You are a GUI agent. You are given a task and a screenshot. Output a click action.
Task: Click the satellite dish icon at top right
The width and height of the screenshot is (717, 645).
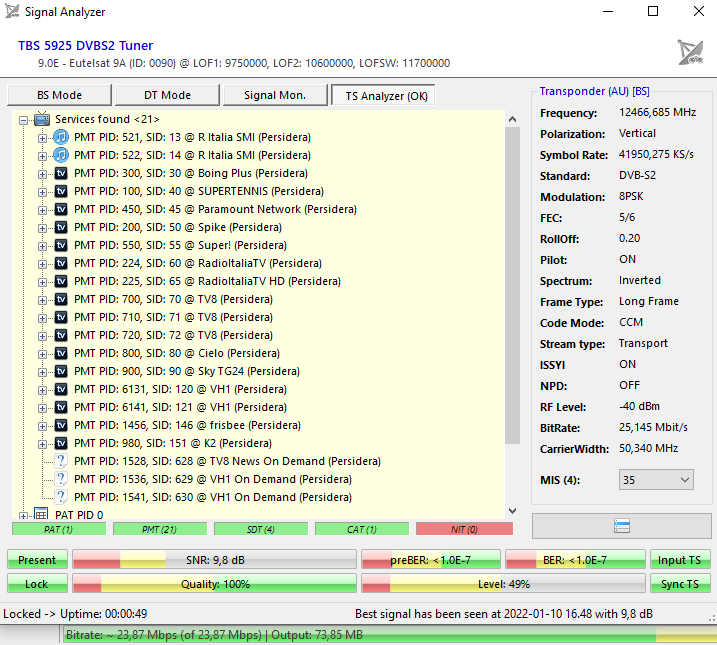[x=690, y=52]
